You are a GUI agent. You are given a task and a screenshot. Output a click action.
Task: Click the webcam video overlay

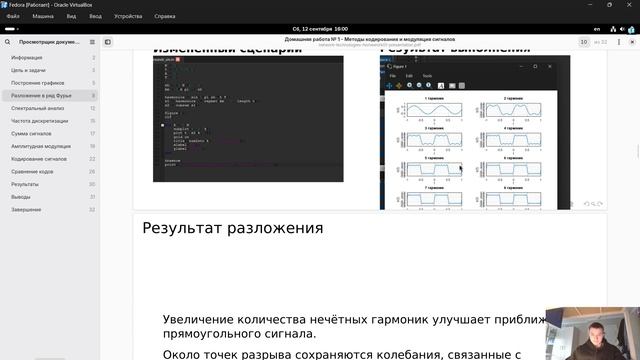[x=593, y=333]
